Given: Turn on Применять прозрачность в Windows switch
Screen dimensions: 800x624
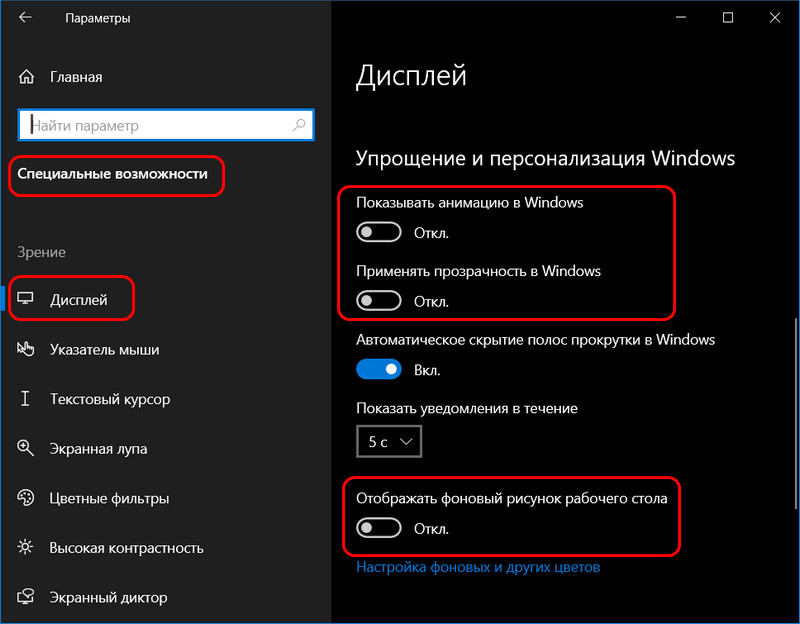Looking at the screenshot, I should [x=379, y=301].
